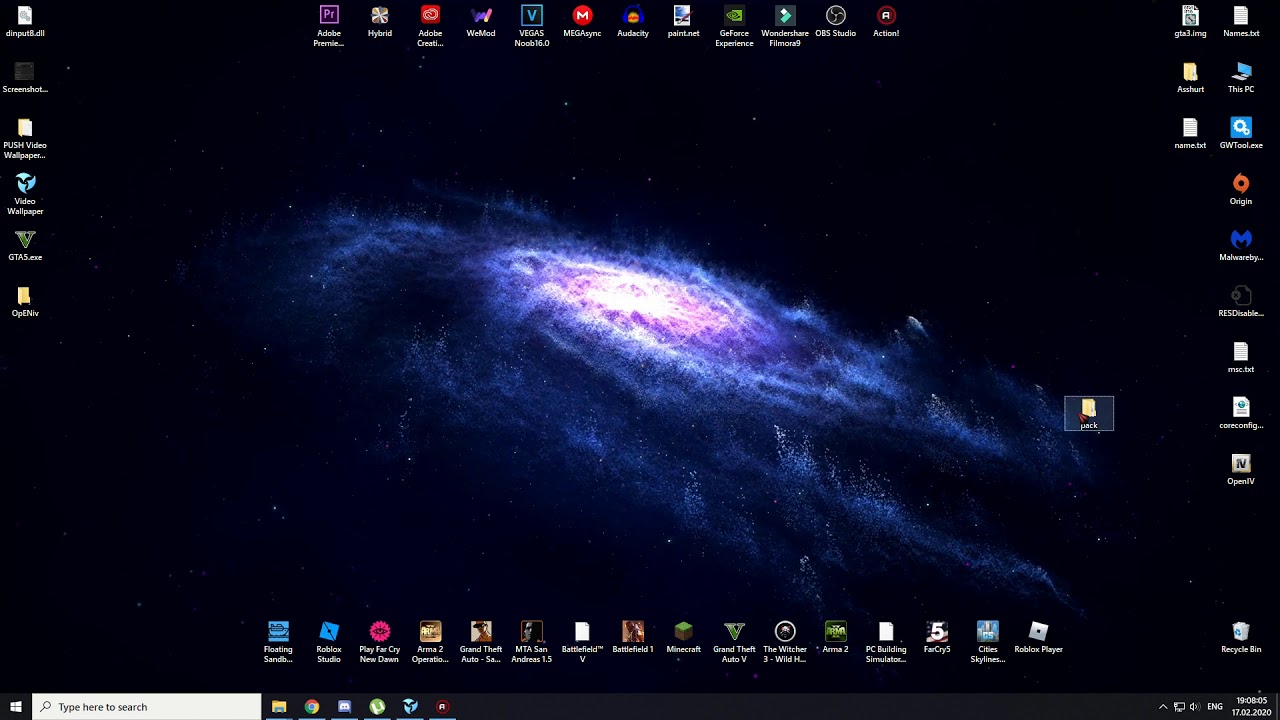1280x720 pixels.
Task: Open Video Wallpaper app in taskbar
Action: 410,707
